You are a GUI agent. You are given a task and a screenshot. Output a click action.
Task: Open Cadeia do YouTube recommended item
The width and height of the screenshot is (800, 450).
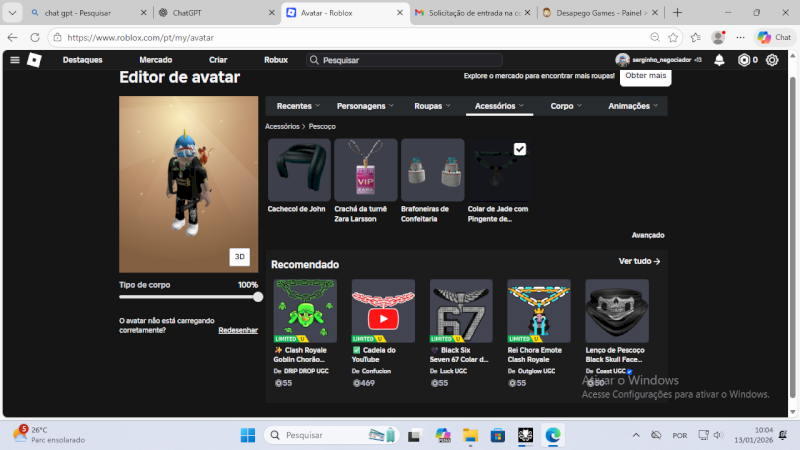coord(383,311)
